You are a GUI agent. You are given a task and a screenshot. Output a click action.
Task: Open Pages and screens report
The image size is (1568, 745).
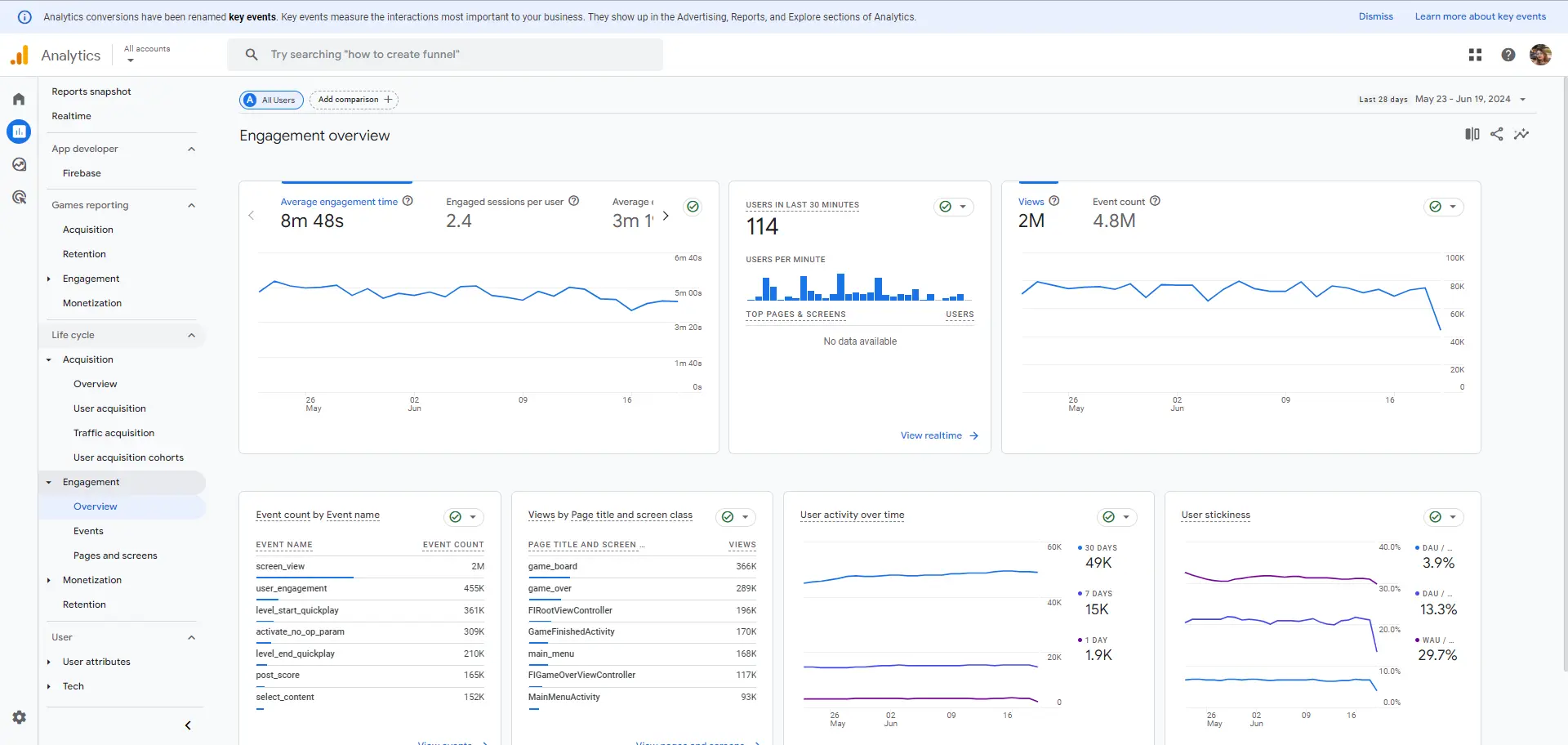(115, 555)
